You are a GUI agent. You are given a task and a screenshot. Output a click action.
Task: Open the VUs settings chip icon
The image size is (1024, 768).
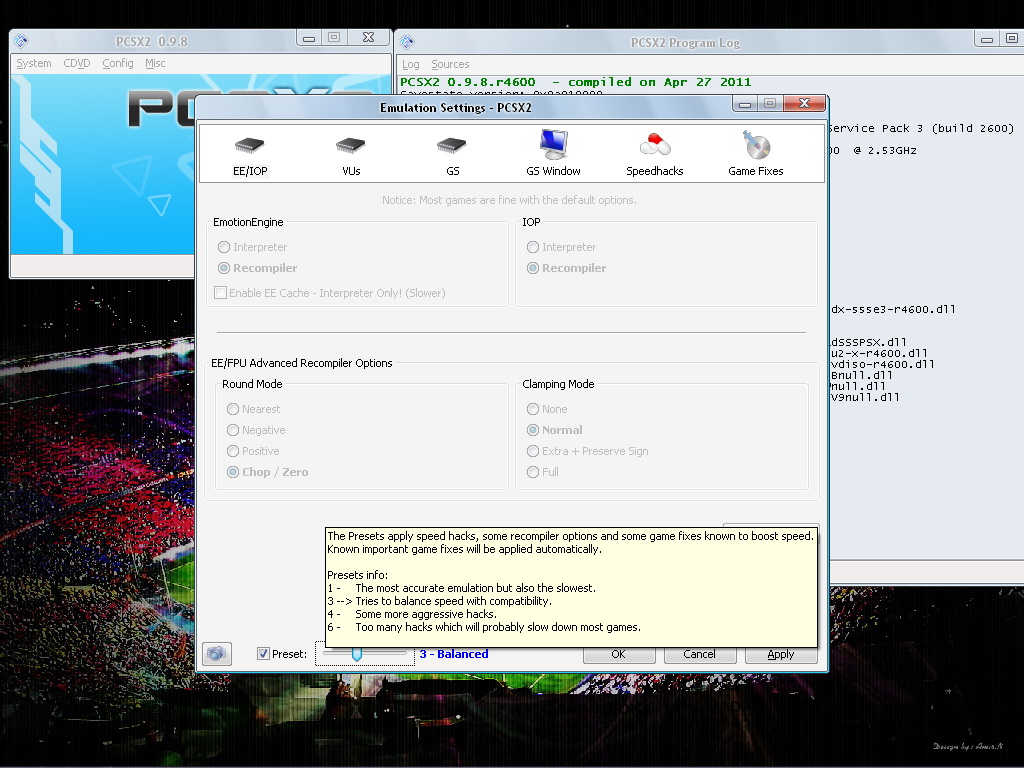coord(351,145)
